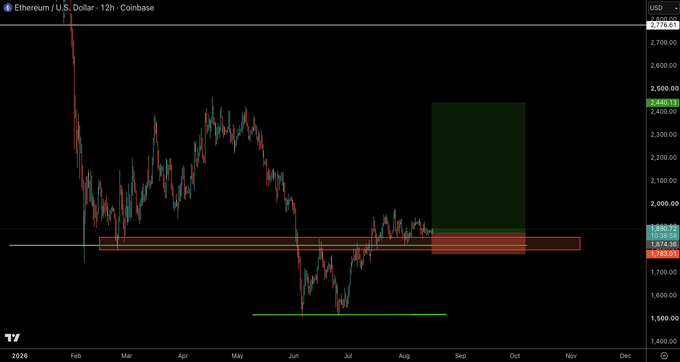Click the Mar label on time axis

tap(126, 355)
